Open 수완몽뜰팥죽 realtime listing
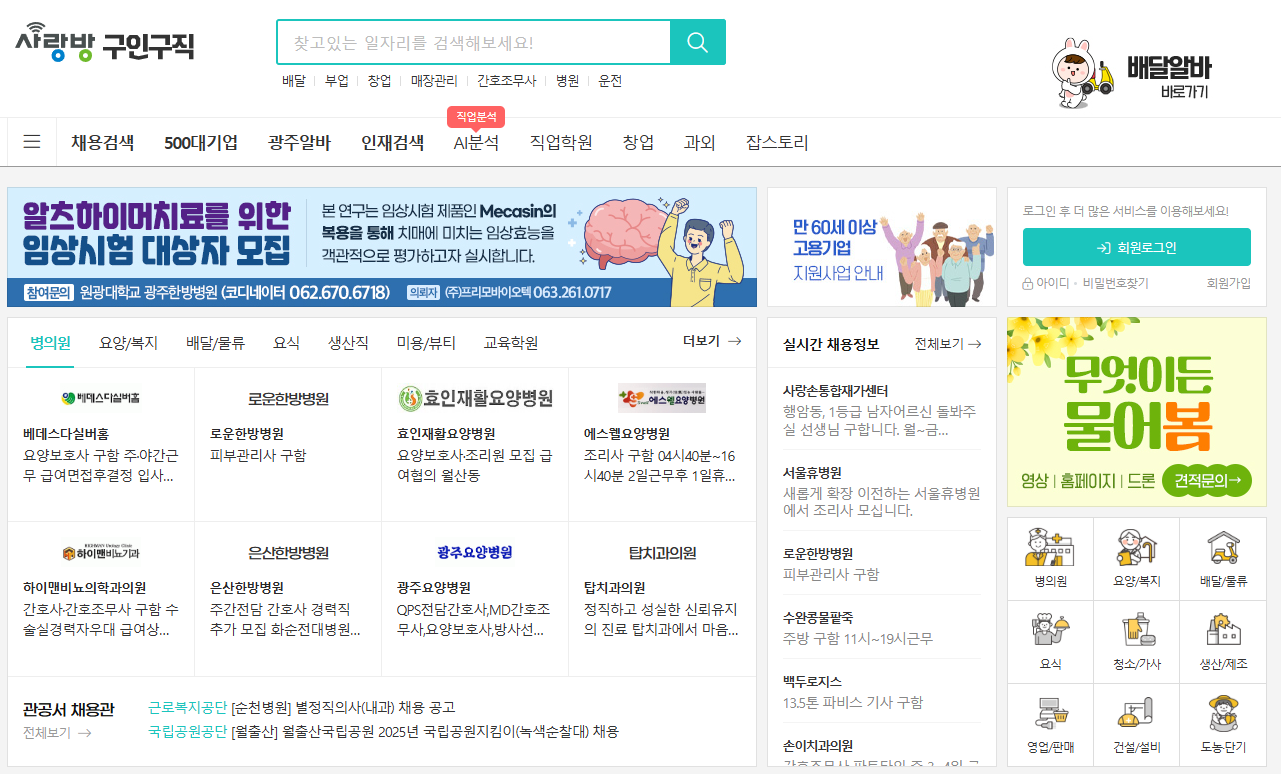The height and width of the screenshot is (774, 1281). [x=882, y=628]
